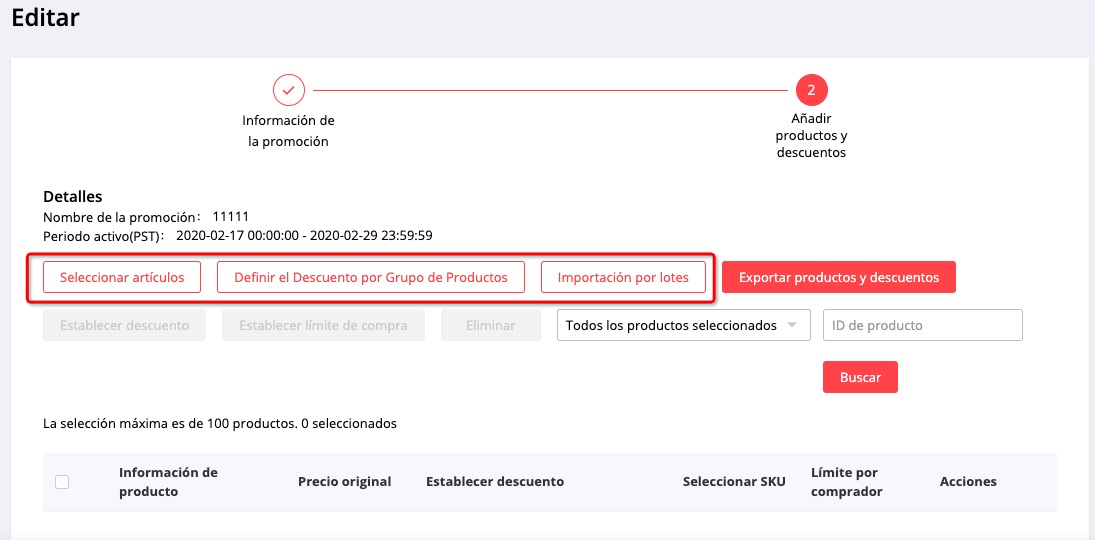Focus the ID de producto field
The height and width of the screenshot is (540, 1095).
(x=922, y=325)
